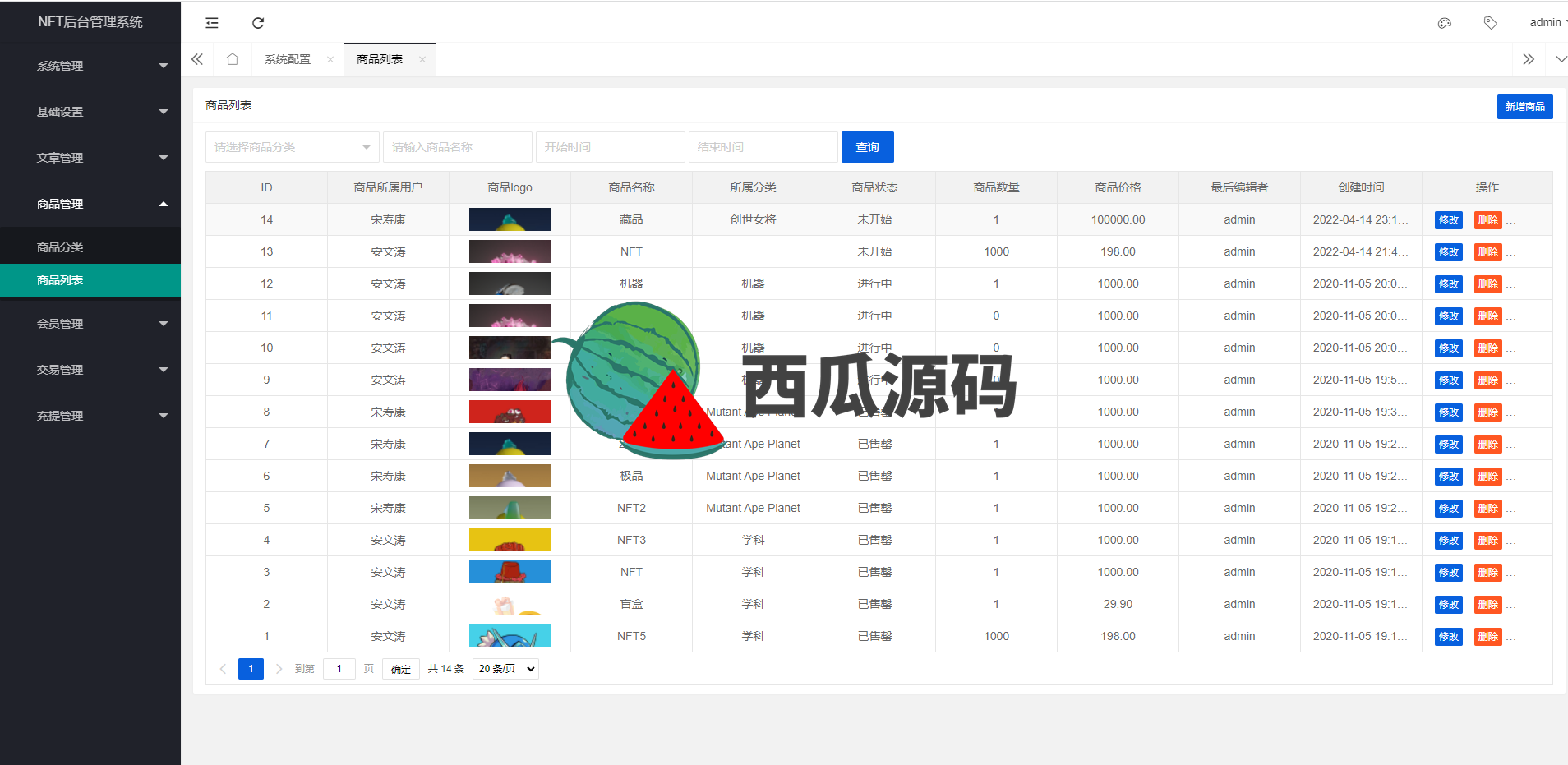Collapse the 商品管理 sidebar menu
Viewport: 1568px width, 765px height.
[90, 204]
